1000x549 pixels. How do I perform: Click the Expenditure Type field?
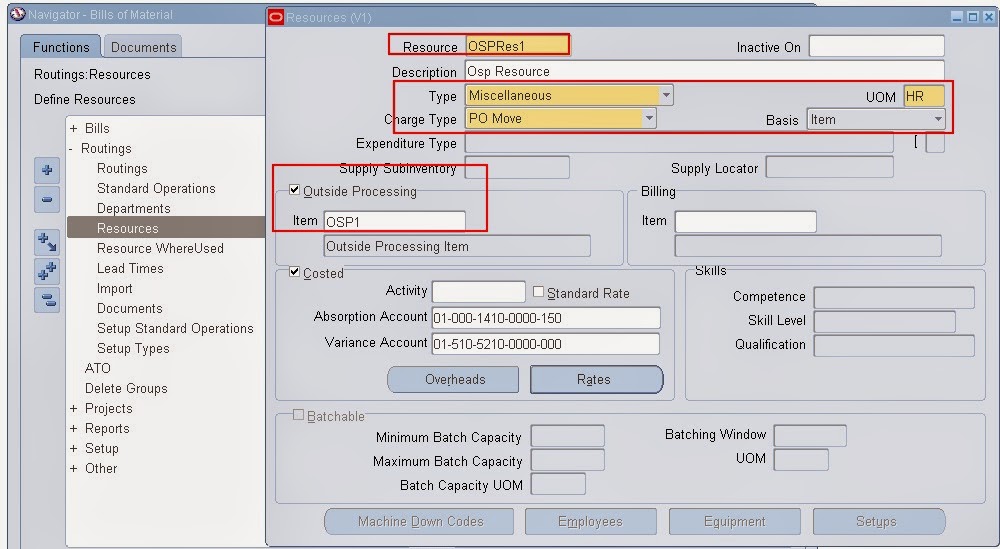click(679, 143)
